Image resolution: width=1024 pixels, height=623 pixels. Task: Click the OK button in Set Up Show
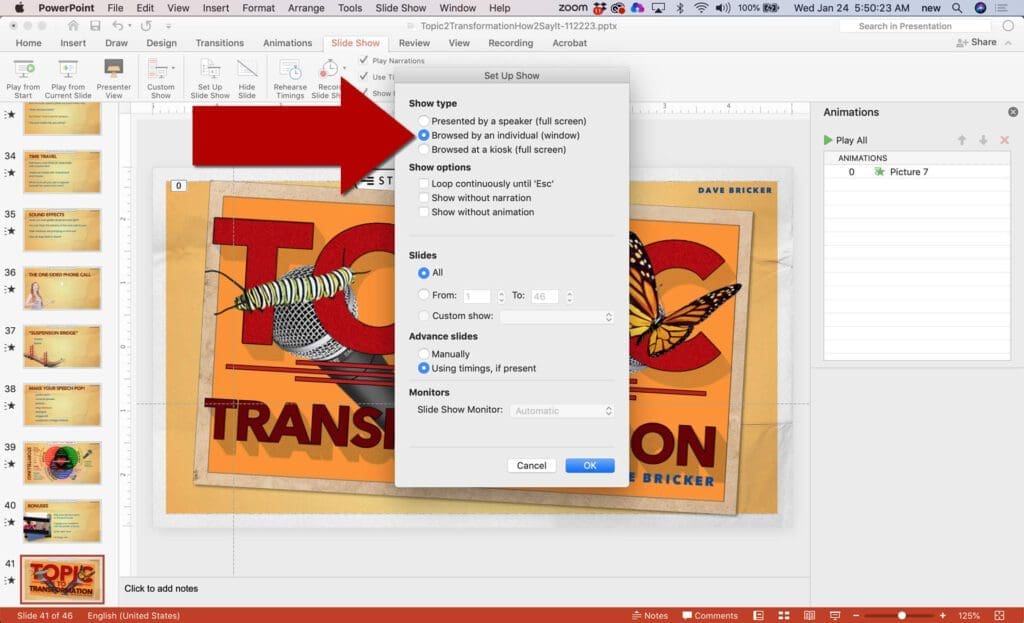pos(589,465)
